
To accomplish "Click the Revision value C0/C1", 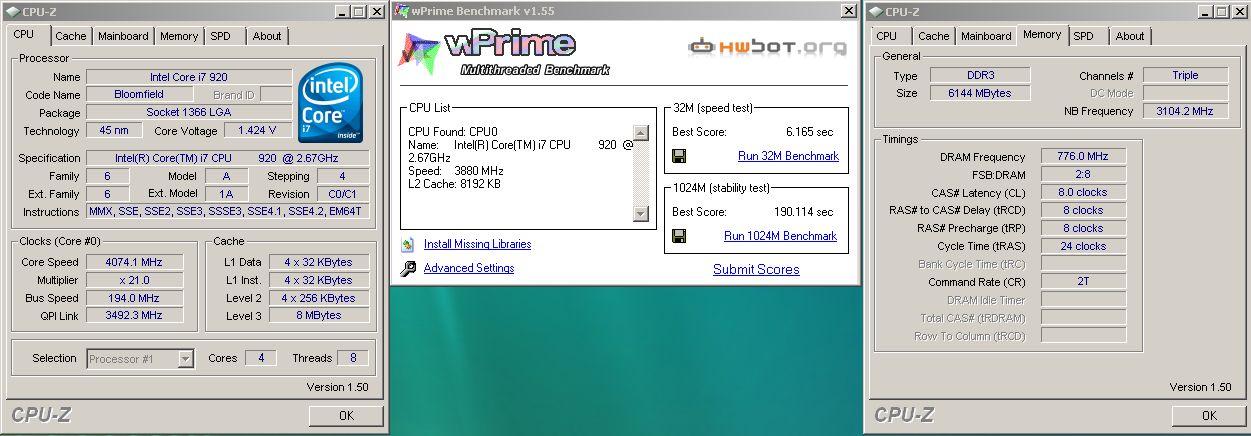I will click(342, 194).
